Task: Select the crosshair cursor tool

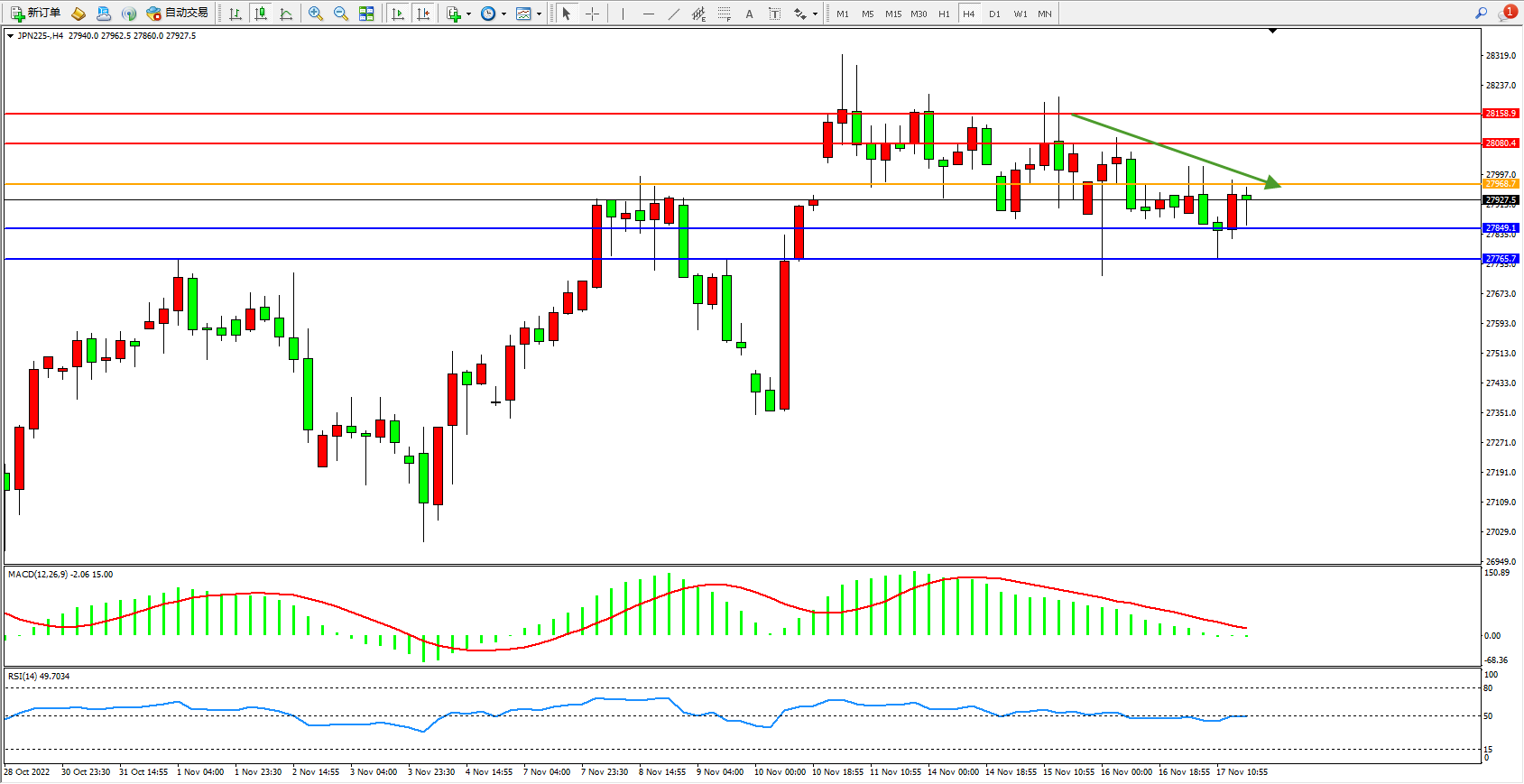Action: 592,14
